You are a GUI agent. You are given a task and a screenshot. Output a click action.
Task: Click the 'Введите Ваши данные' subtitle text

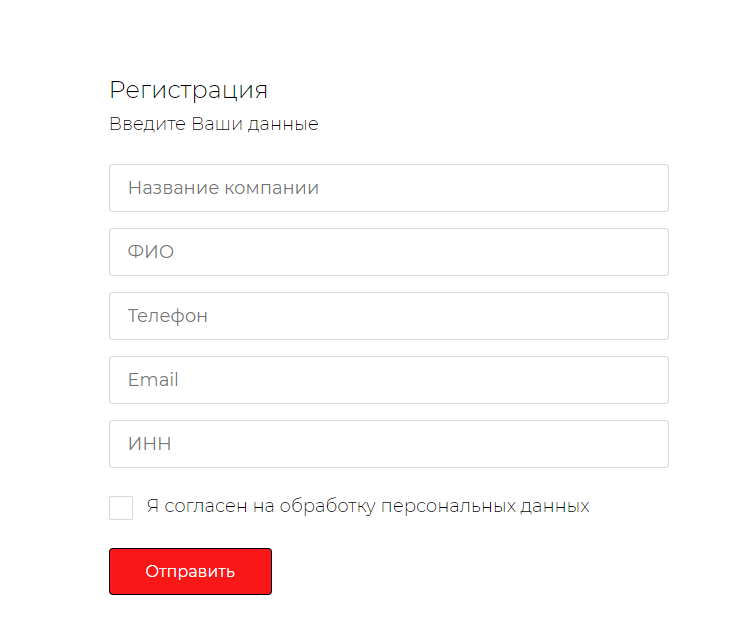213,125
